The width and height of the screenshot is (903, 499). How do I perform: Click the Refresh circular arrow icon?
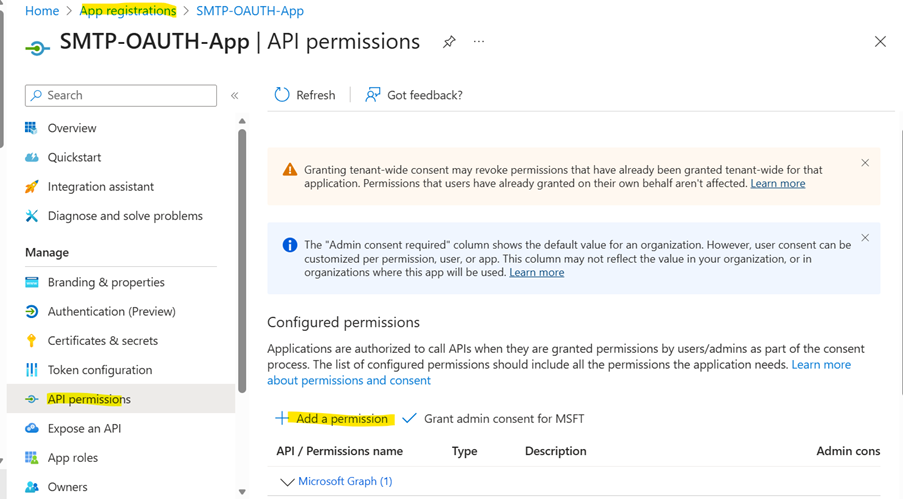click(282, 94)
